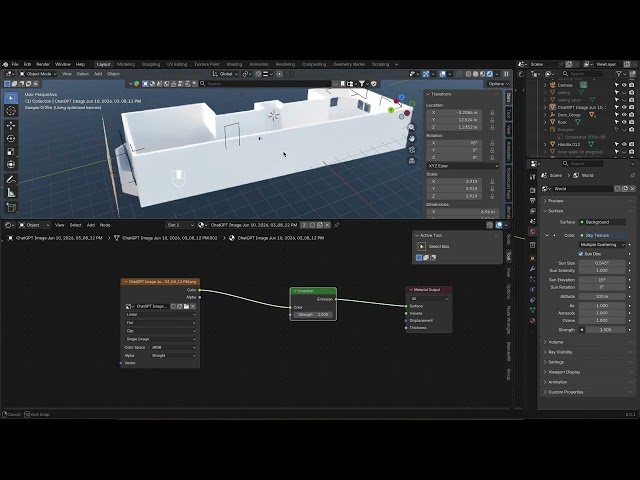Select the Annotate tool

click(x=11, y=180)
